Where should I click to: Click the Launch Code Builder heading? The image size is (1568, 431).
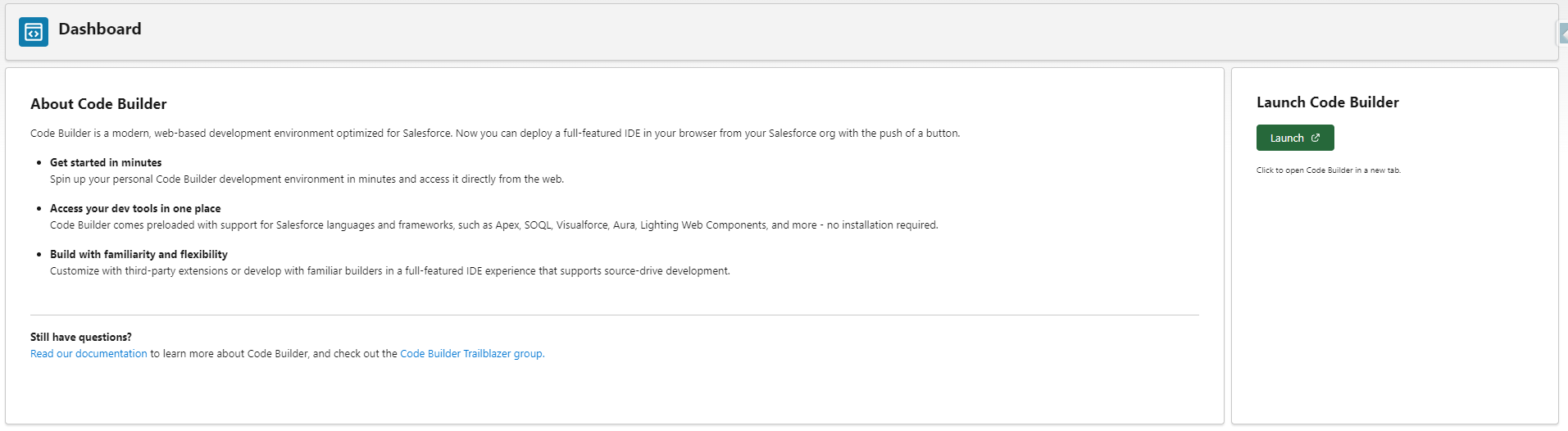click(1327, 102)
